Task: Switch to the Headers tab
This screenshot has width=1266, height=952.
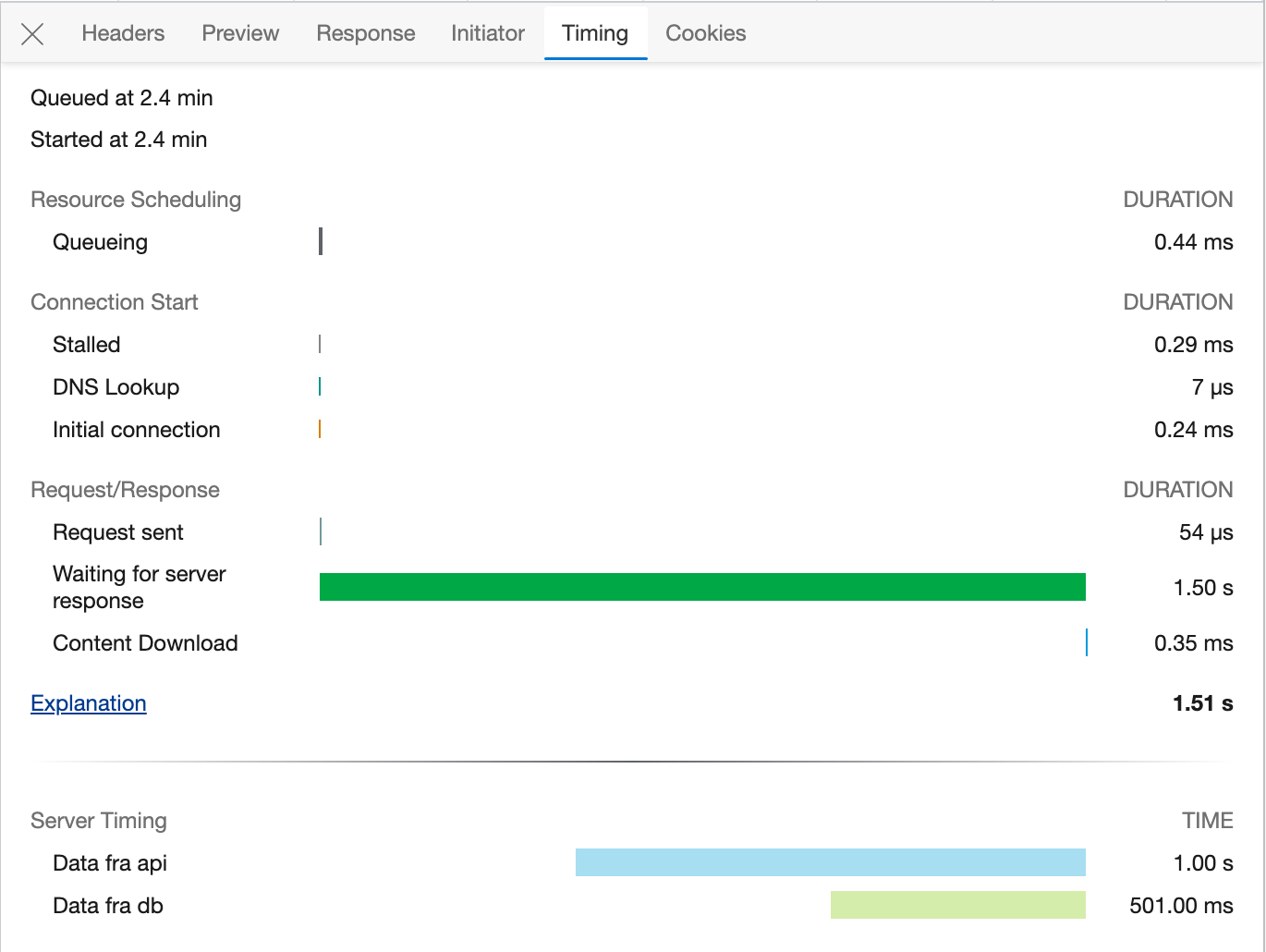Action: pos(123,33)
